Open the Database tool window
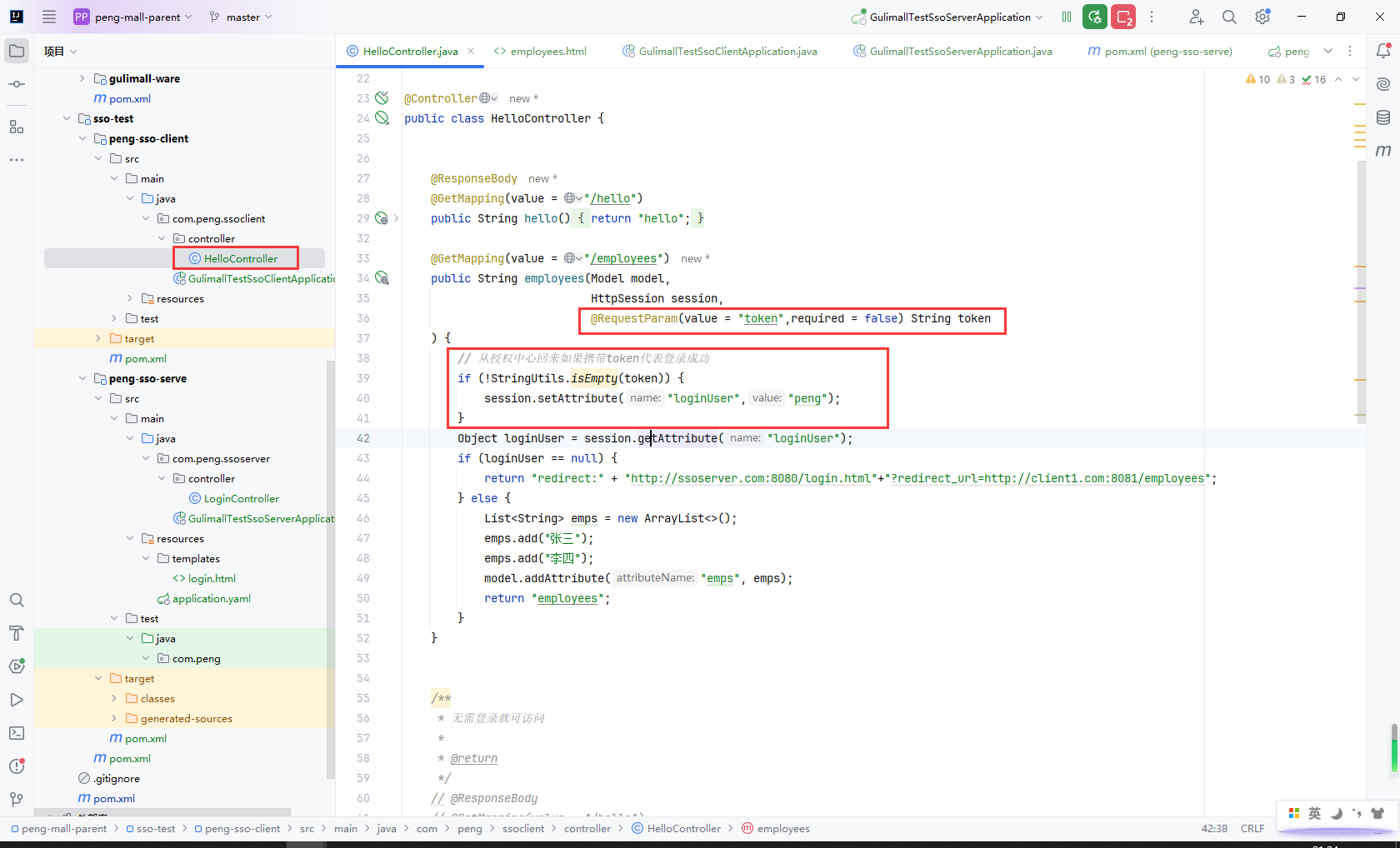The height and width of the screenshot is (848, 1400). [x=1383, y=117]
